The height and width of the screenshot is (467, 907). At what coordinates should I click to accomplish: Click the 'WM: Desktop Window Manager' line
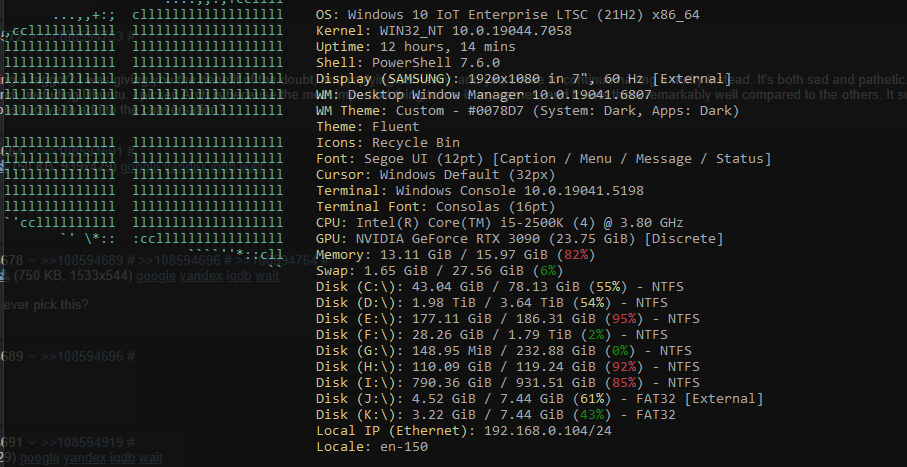(484, 95)
